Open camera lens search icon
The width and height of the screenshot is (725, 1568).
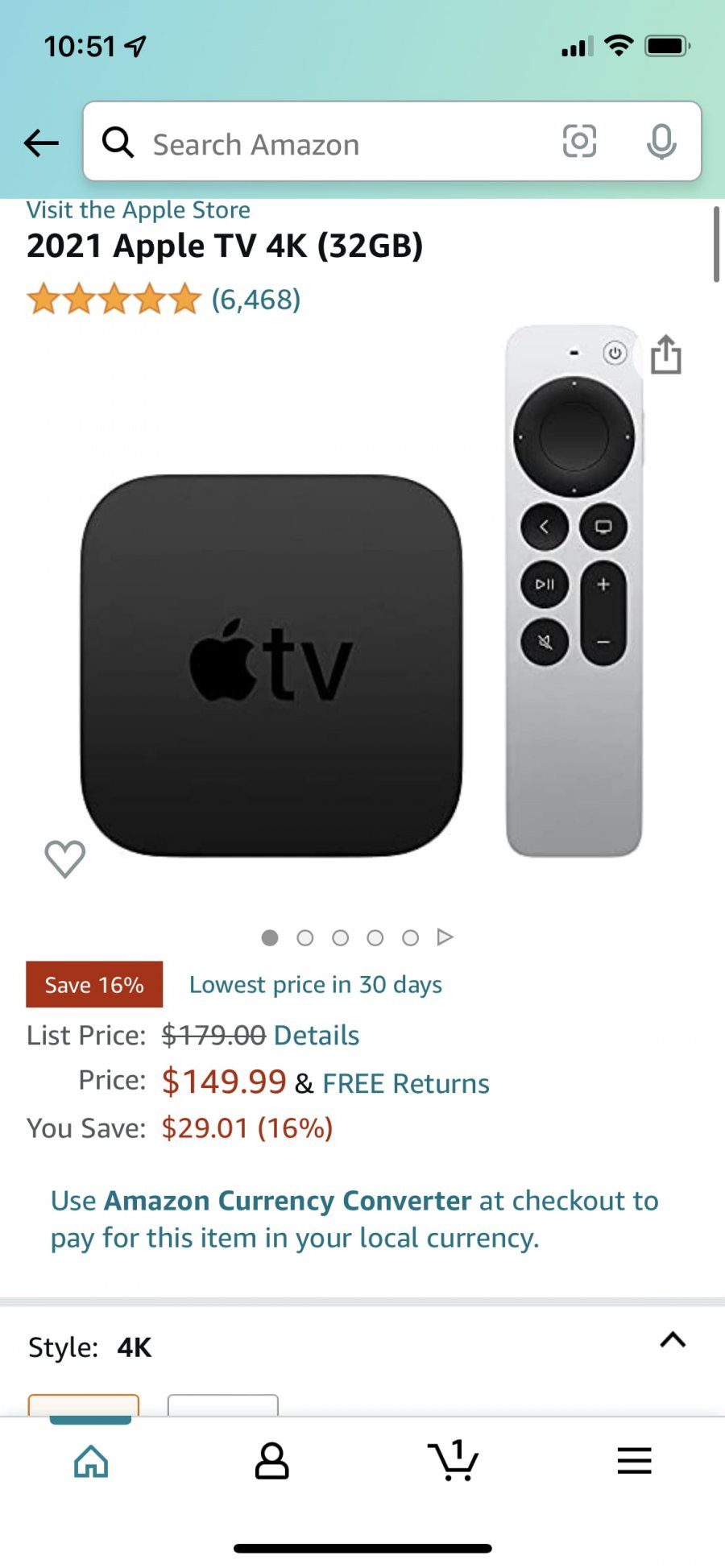click(579, 142)
